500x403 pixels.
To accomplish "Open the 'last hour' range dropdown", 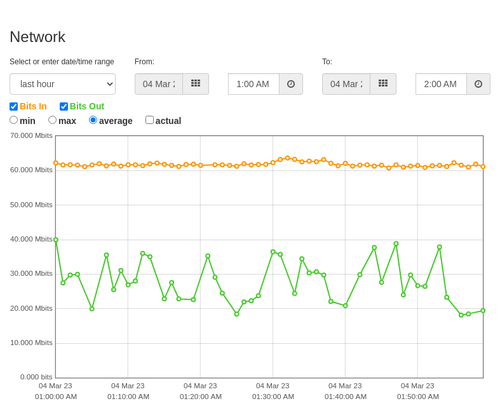I will (x=63, y=84).
